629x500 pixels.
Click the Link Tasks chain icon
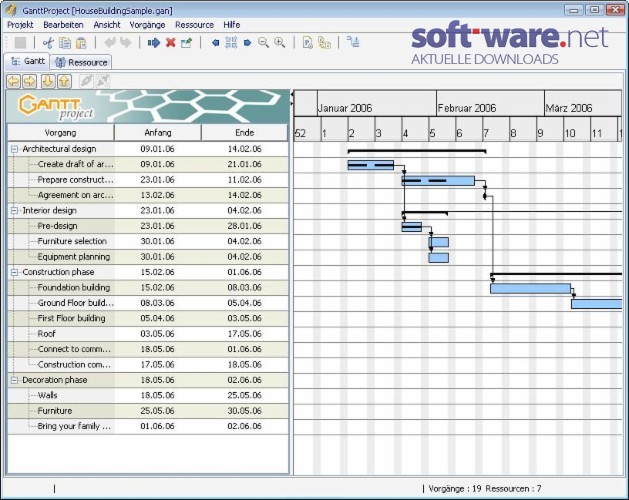(x=86, y=81)
